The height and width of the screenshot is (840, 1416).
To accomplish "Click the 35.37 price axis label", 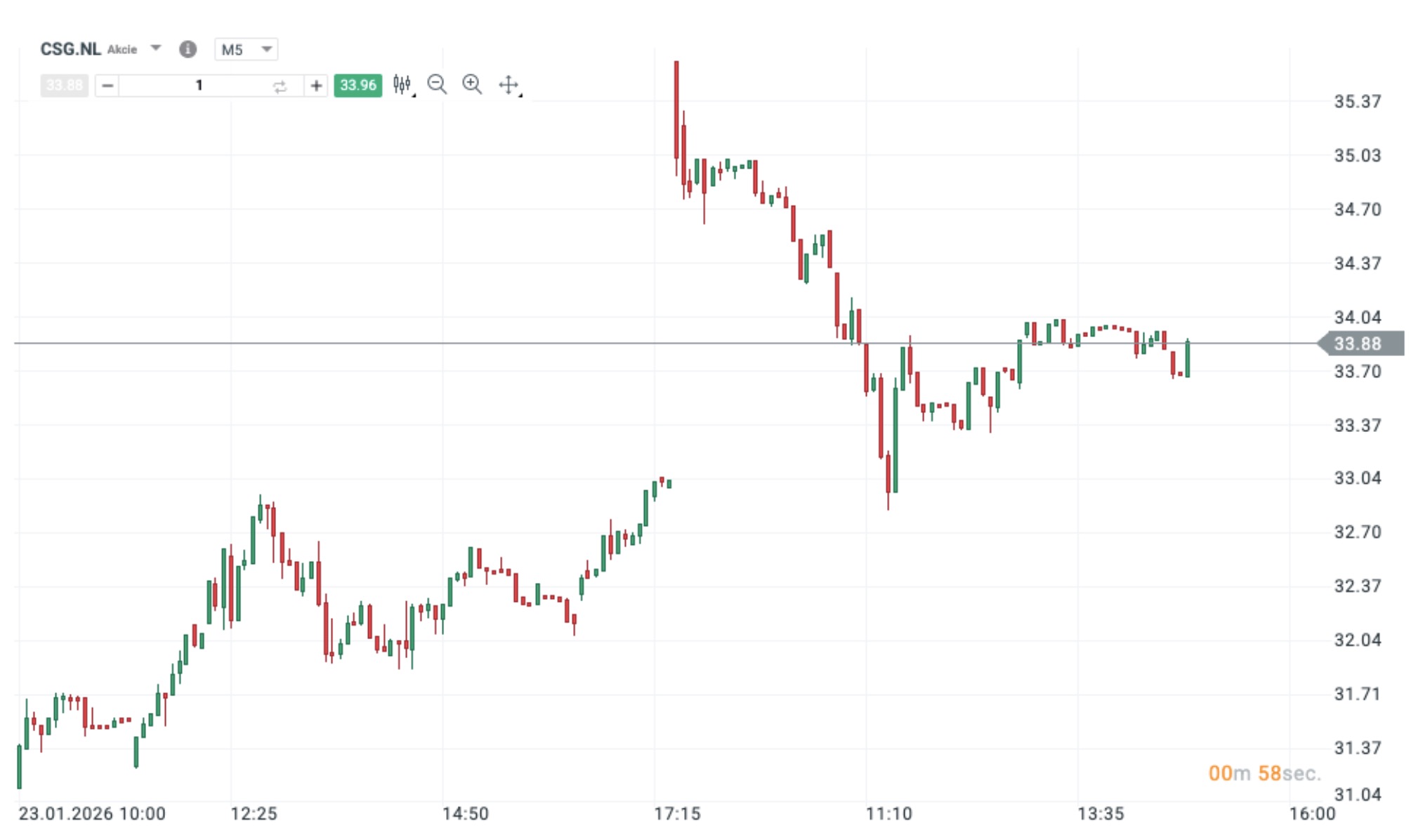I will [1357, 102].
